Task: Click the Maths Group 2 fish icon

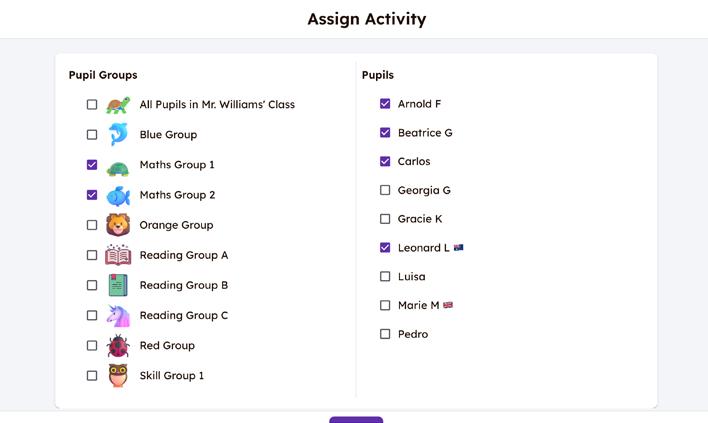Action: tap(118, 195)
